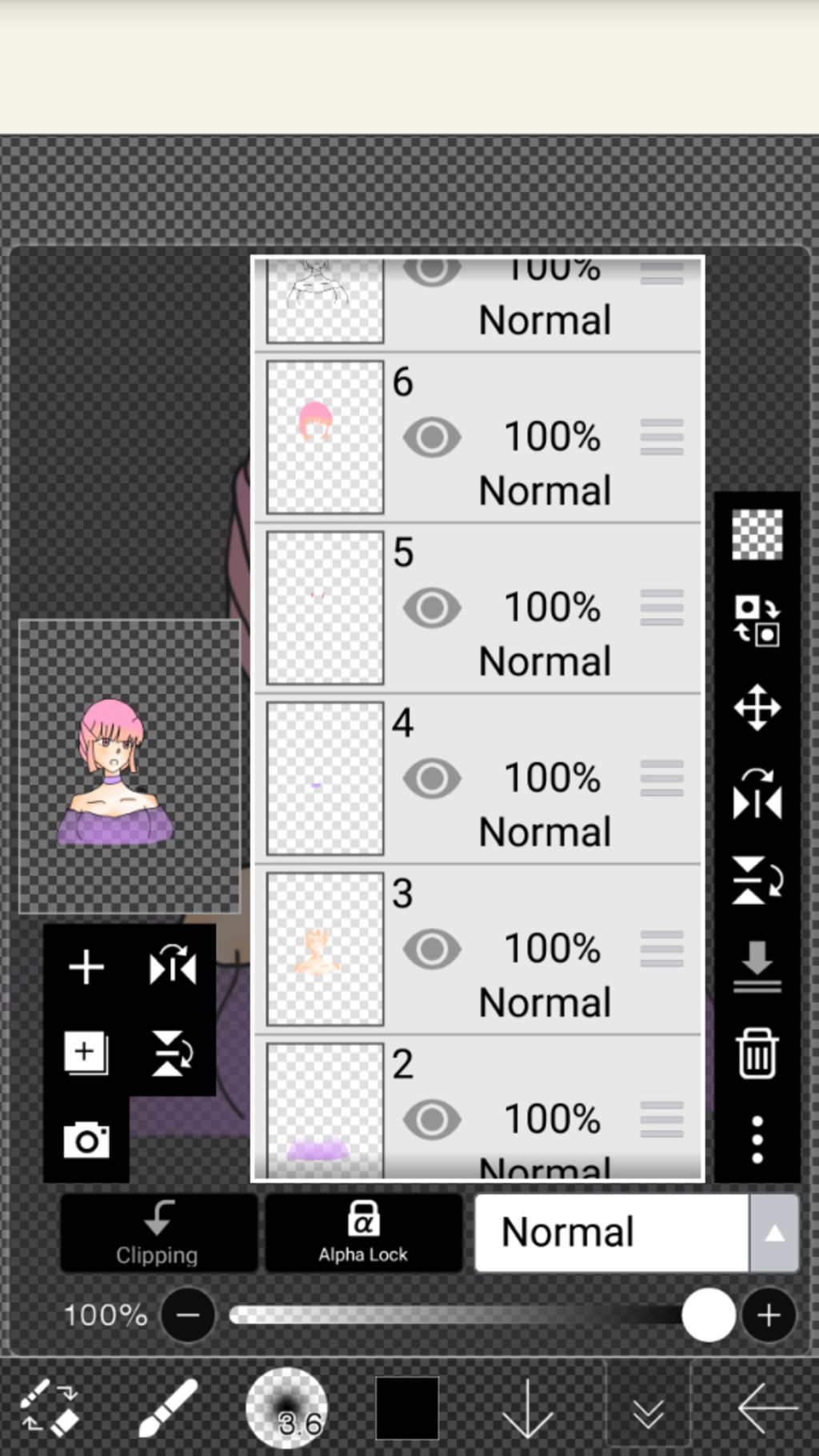Screen dimensions: 819x1456
Task: Click the trash icon to delete layer
Action: (x=757, y=1054)
